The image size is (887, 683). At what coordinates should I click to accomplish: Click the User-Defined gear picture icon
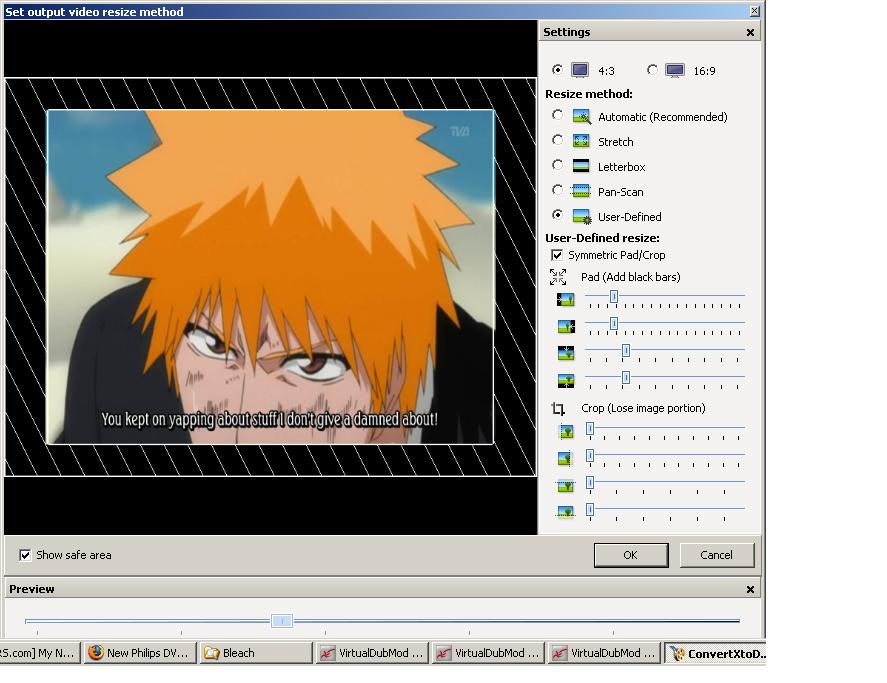(x=582, y=216)
